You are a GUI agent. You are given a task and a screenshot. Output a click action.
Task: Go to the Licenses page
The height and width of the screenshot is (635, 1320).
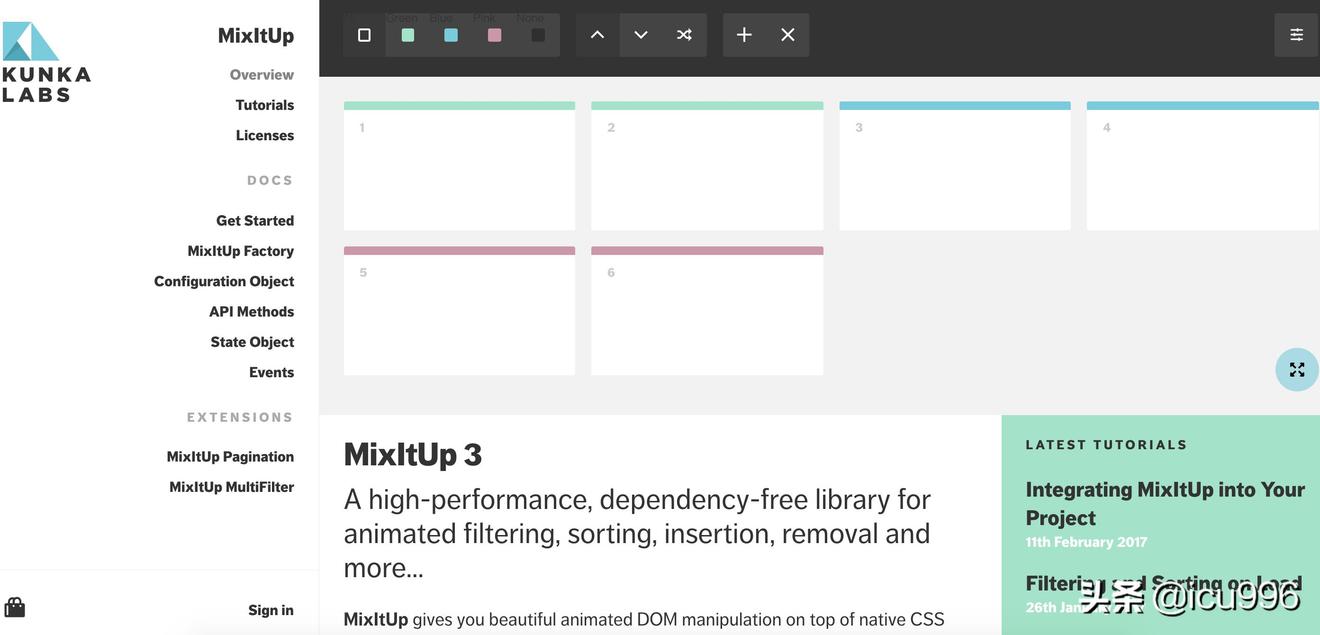click(264, 135)
